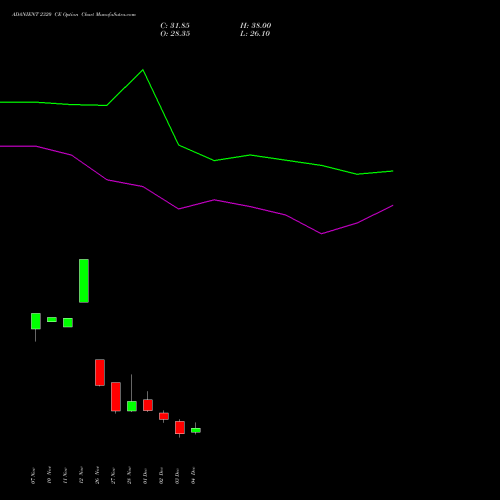Click the 01 Dec date label
Screen dimensions: 500x500
click(x=145, y=476)
